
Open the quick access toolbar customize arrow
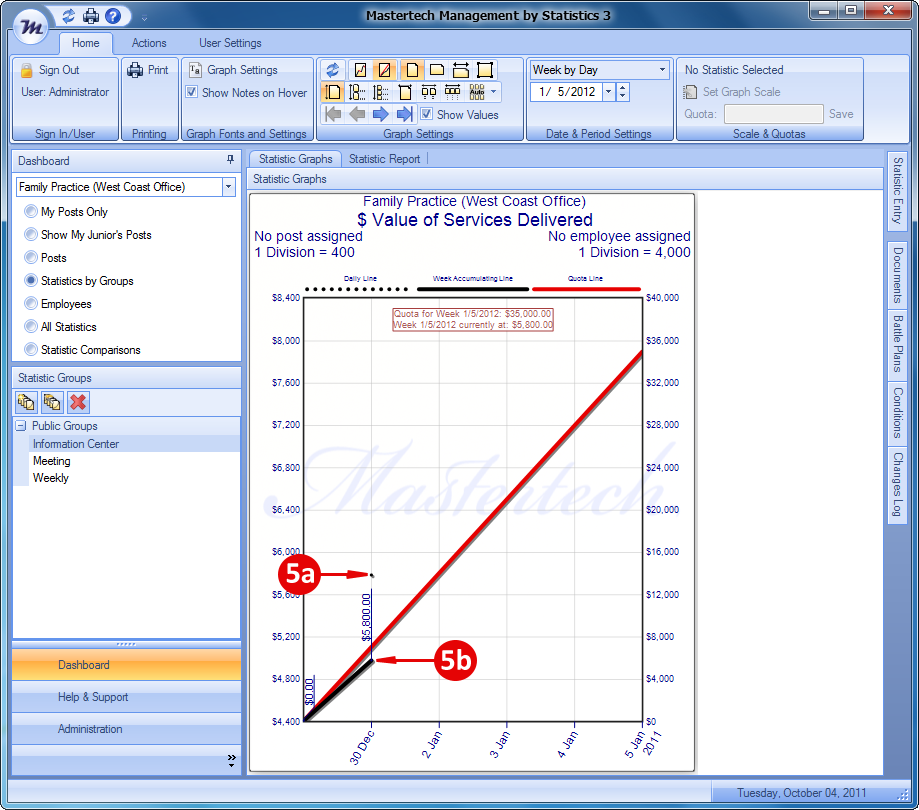click(x=144, y=18)
